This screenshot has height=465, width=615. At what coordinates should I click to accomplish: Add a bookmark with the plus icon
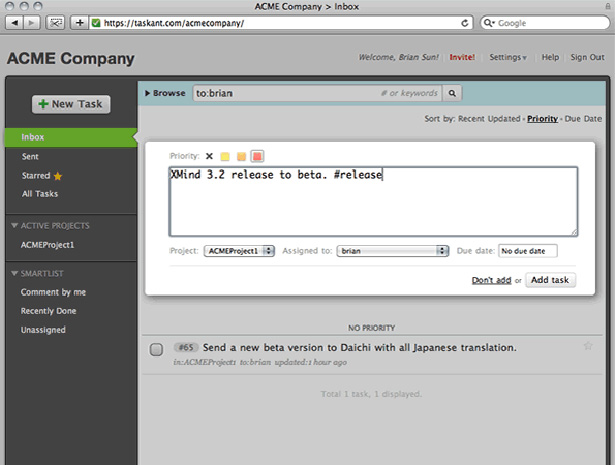coord(80,23)
